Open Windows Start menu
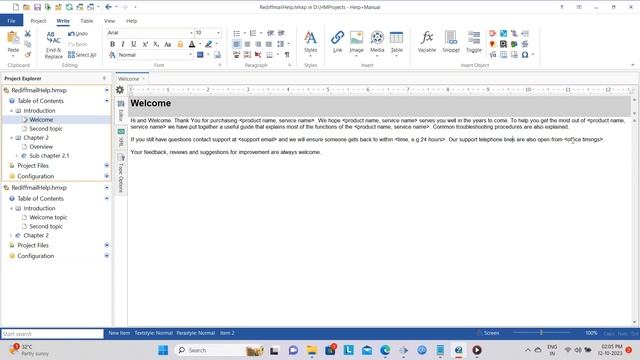This screenshot has width=640, height=360. point(163,350)
